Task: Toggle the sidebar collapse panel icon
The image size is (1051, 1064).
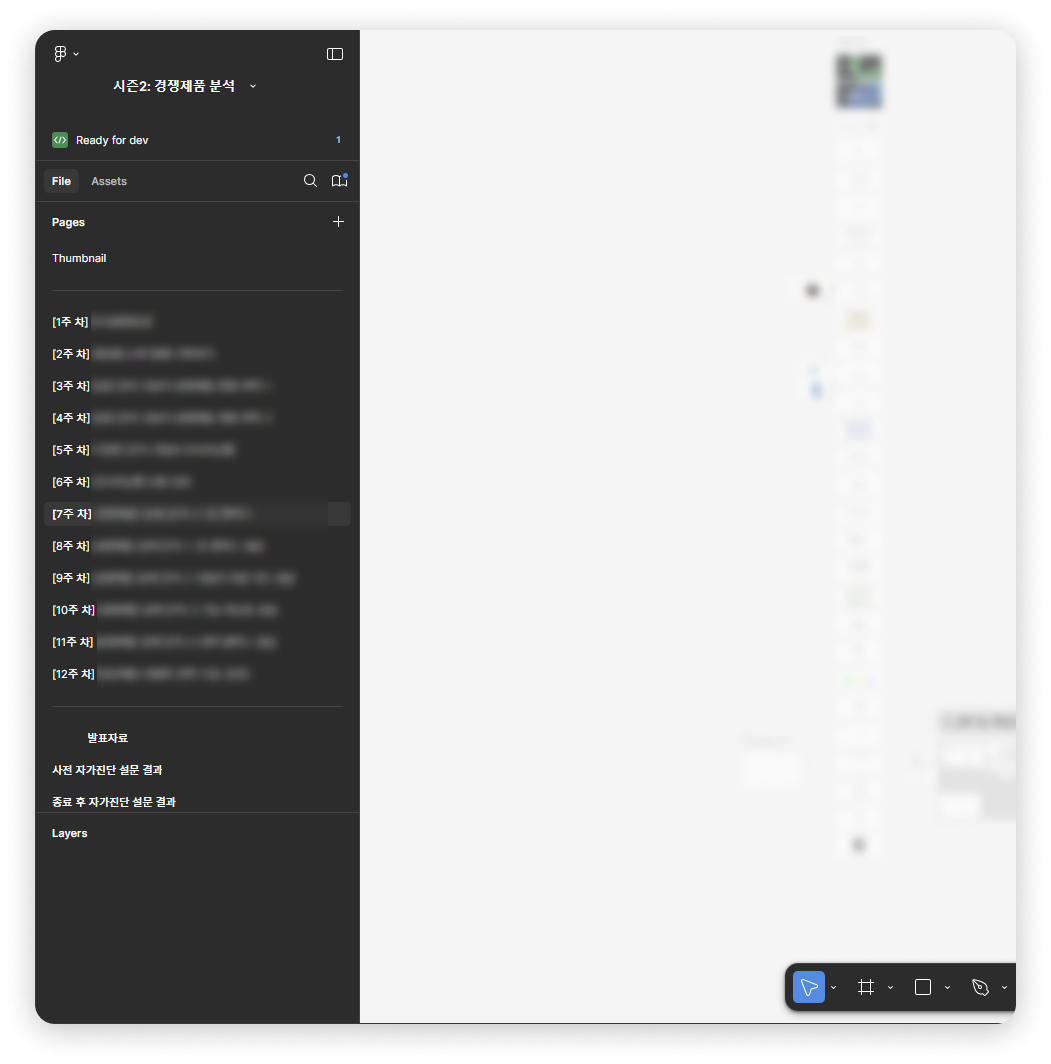Action: coord(335,54)
